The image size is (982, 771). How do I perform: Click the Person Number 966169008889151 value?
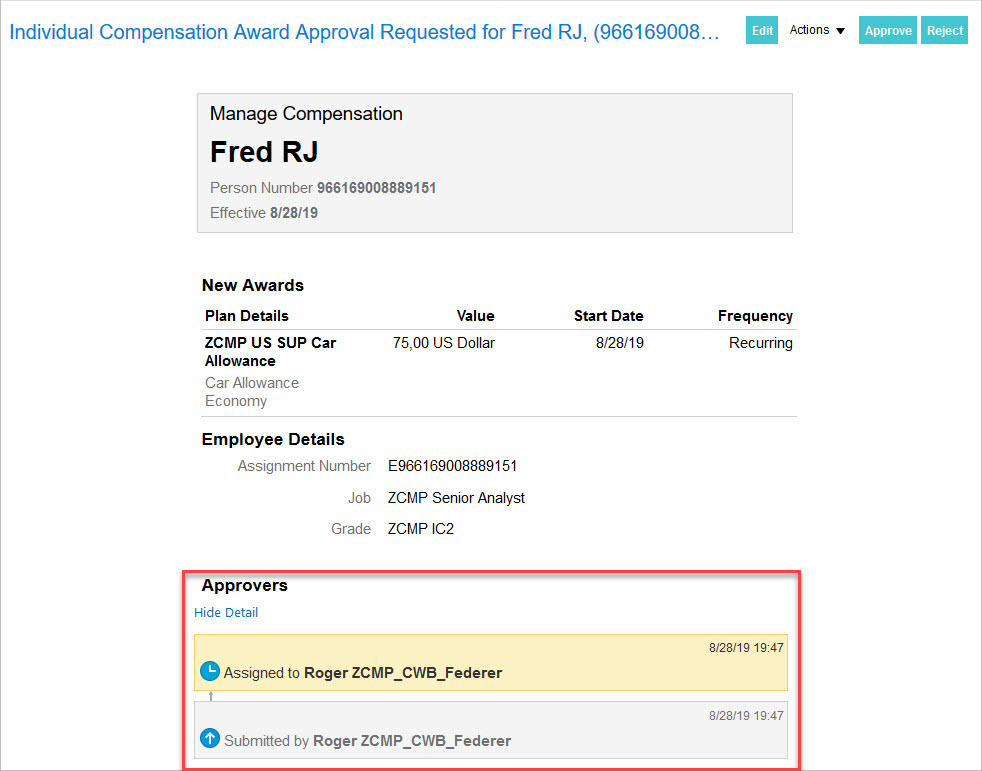point(376,188)
